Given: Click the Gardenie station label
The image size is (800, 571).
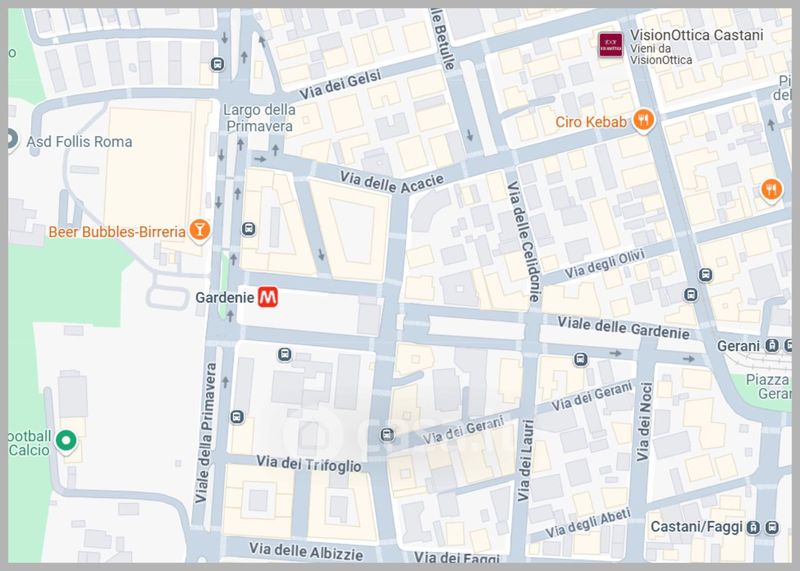Looking at the screenshot, I should [x=225, y=297].
